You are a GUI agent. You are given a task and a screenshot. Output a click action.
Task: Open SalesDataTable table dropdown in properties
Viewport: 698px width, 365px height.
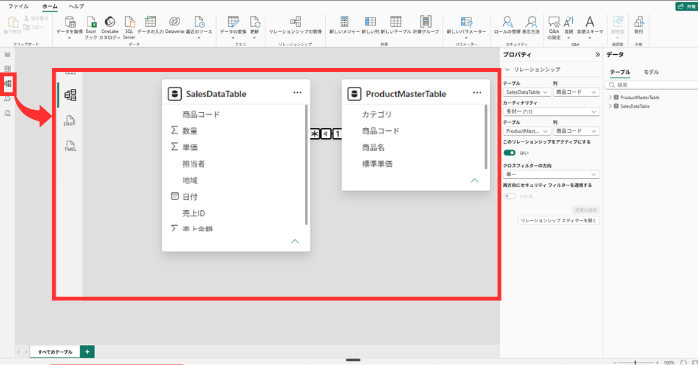tap(527, 92)
